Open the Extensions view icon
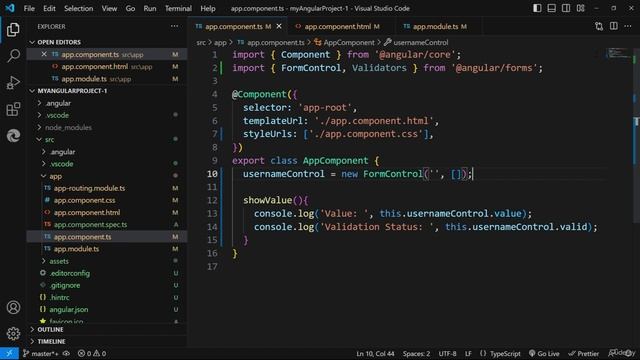This screenshot has height=360, width=640. click(13, 109)
